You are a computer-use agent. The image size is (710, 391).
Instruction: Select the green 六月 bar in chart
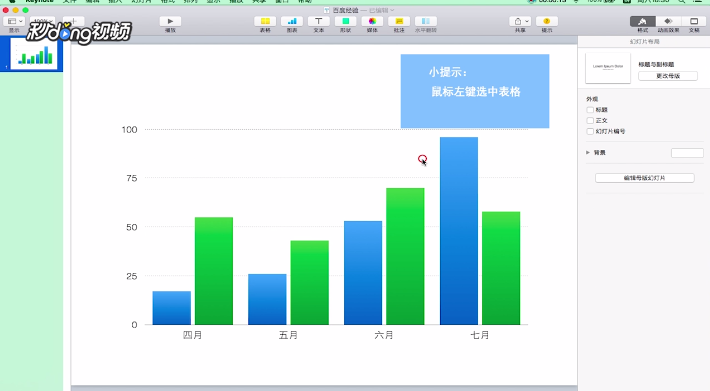point(405,256)
